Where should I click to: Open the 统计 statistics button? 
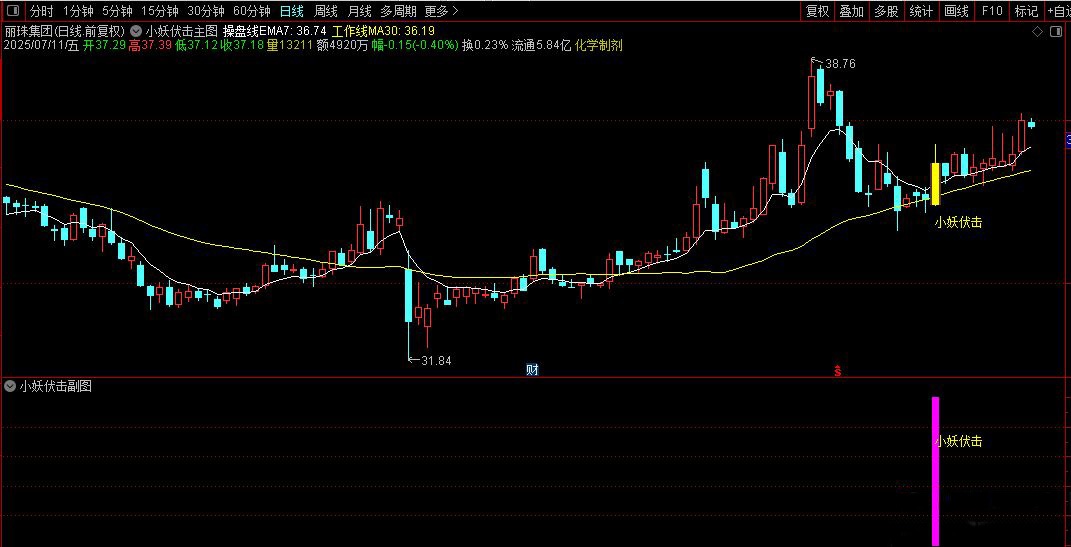pyautogui.click(x=921, y=11)
